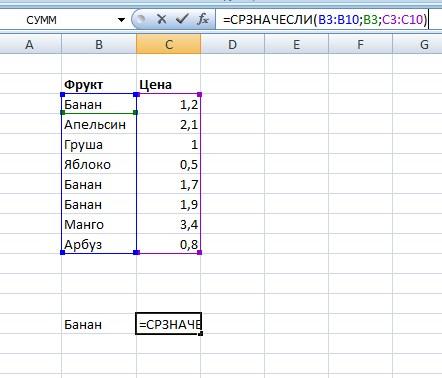Screen dimensions: 442x378
Task: Click the price cell 0,8
Action: pos(169,244)
